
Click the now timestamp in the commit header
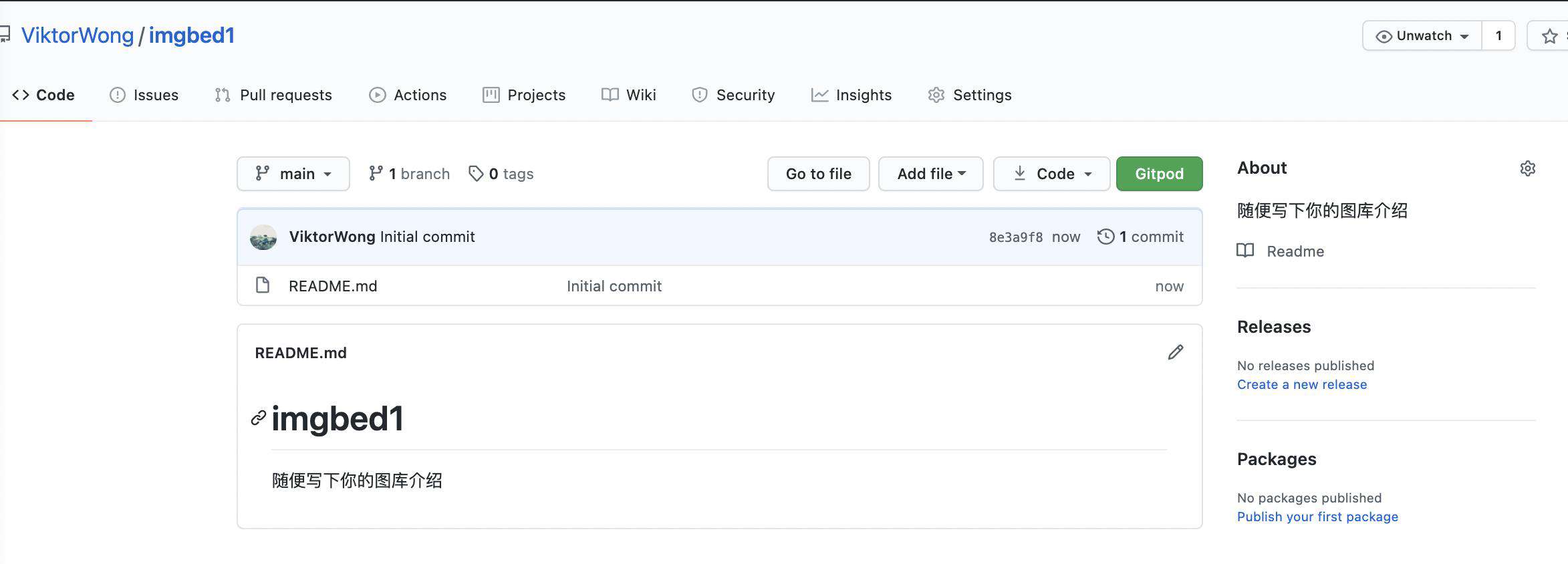click(1066, 237)
